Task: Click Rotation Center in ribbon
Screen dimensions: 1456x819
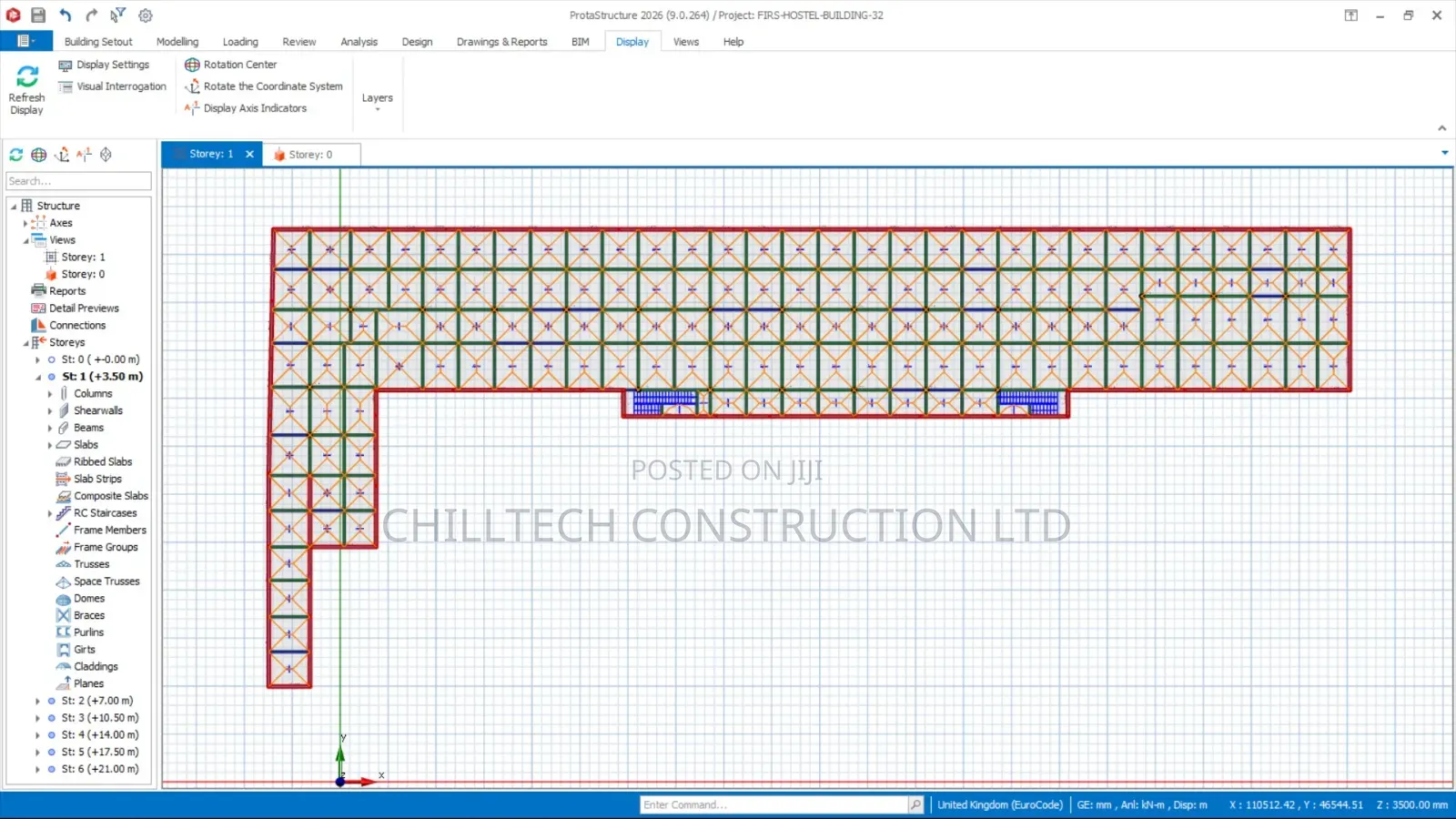Action: [231, 65]
